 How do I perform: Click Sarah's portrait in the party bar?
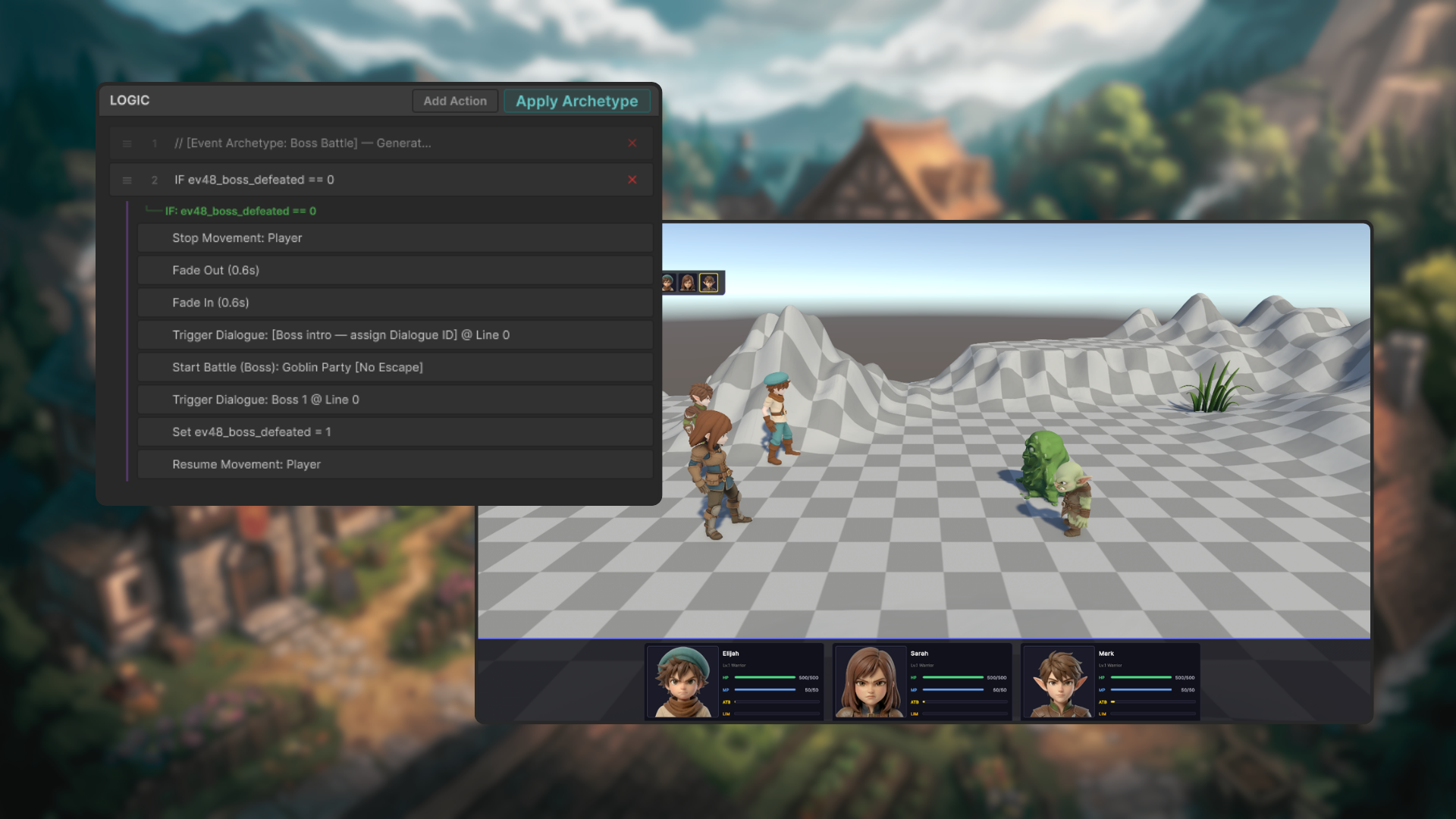(x=871, y=682)
